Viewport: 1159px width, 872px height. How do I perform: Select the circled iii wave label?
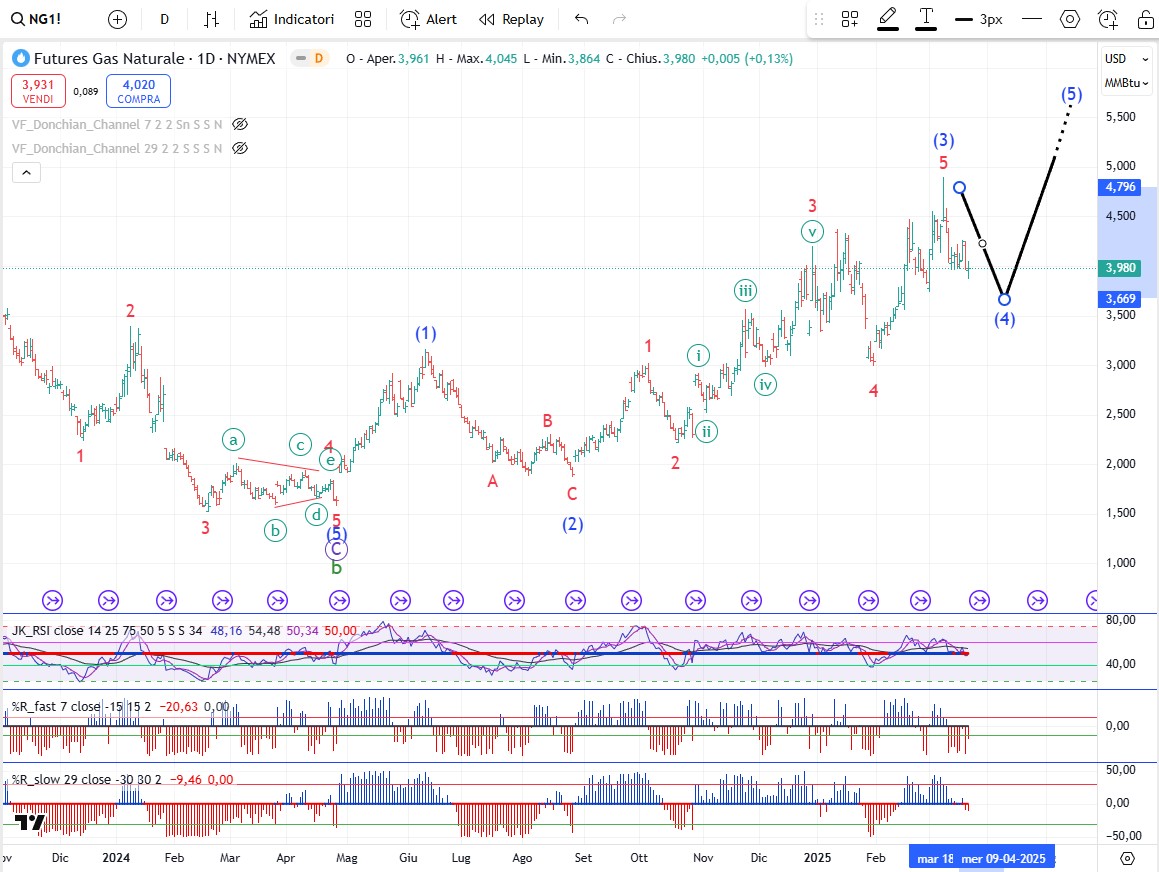745,290
